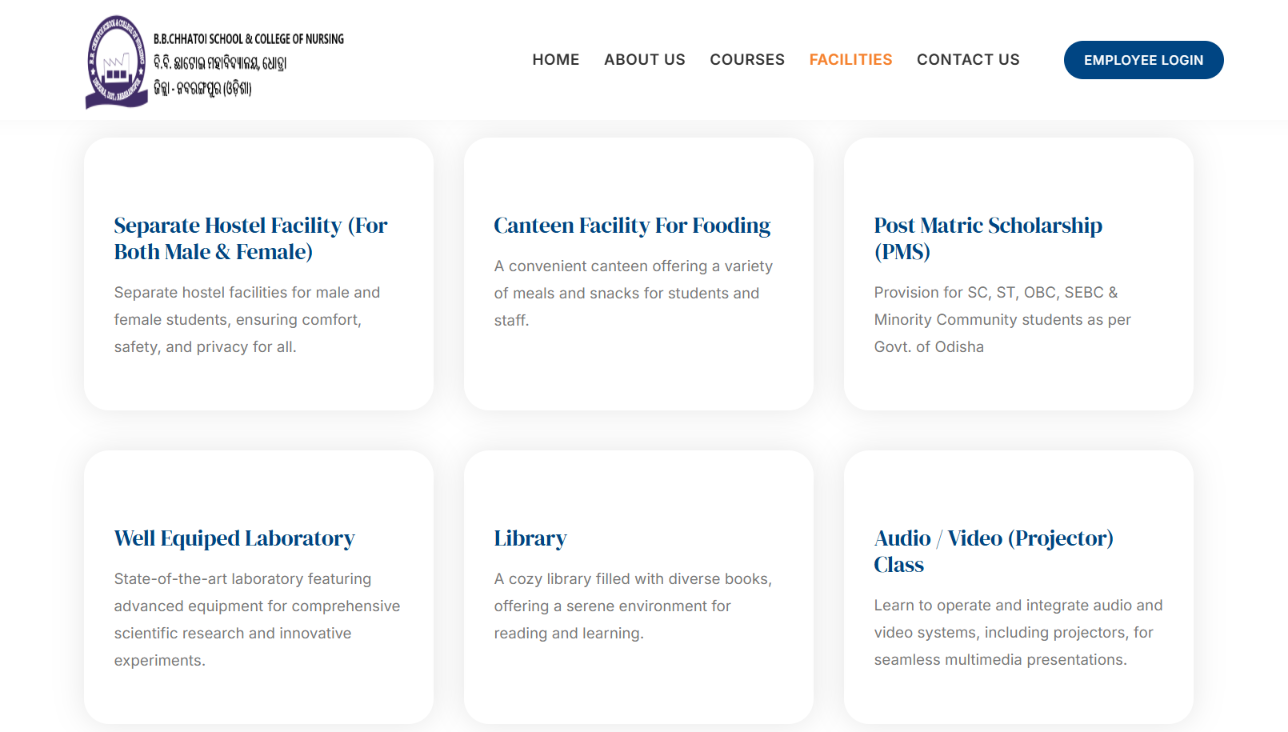Screen dimensions: 1288x732
Task: Click the state-of-the-art laboratory description
Action: (256, 619)
